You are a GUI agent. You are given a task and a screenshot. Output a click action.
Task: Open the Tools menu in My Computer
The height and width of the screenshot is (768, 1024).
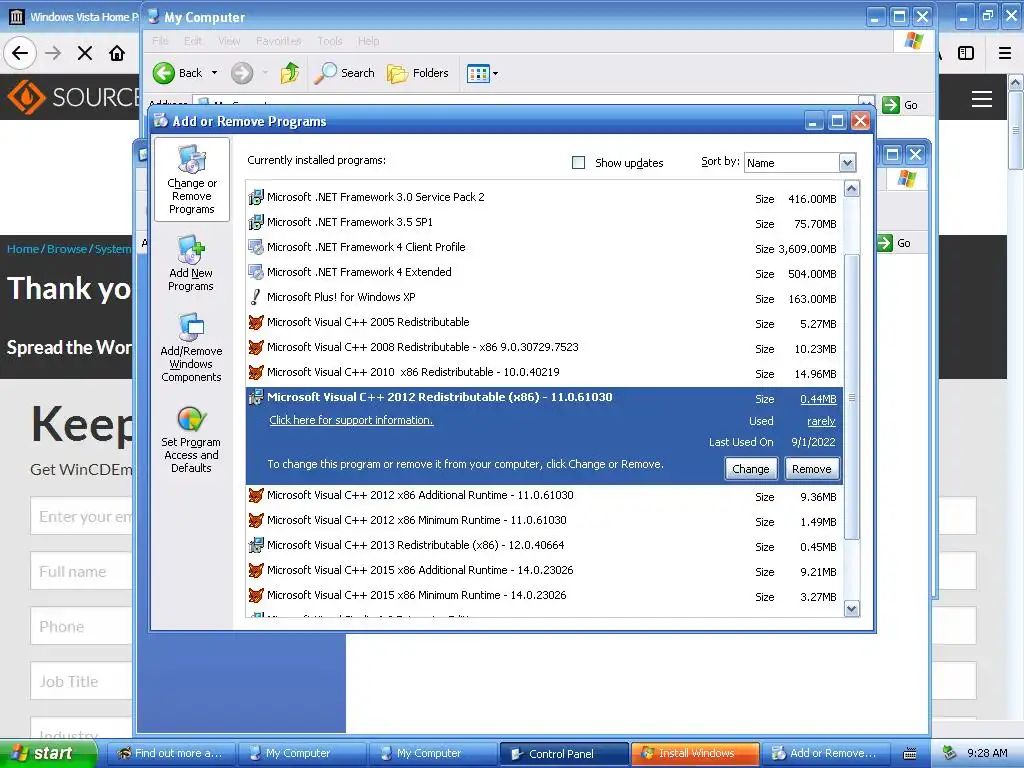330,41
